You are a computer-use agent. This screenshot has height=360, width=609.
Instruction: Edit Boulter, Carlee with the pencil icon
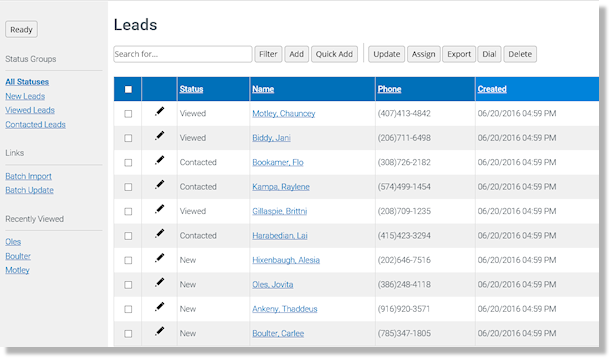[x=159, y=332]
